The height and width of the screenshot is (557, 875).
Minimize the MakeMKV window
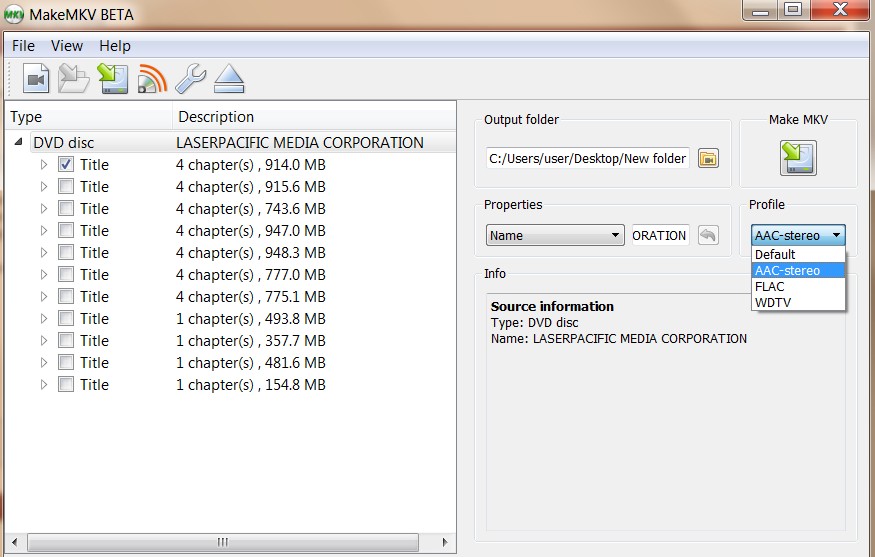pyautogui.click(x=760, y=10)
